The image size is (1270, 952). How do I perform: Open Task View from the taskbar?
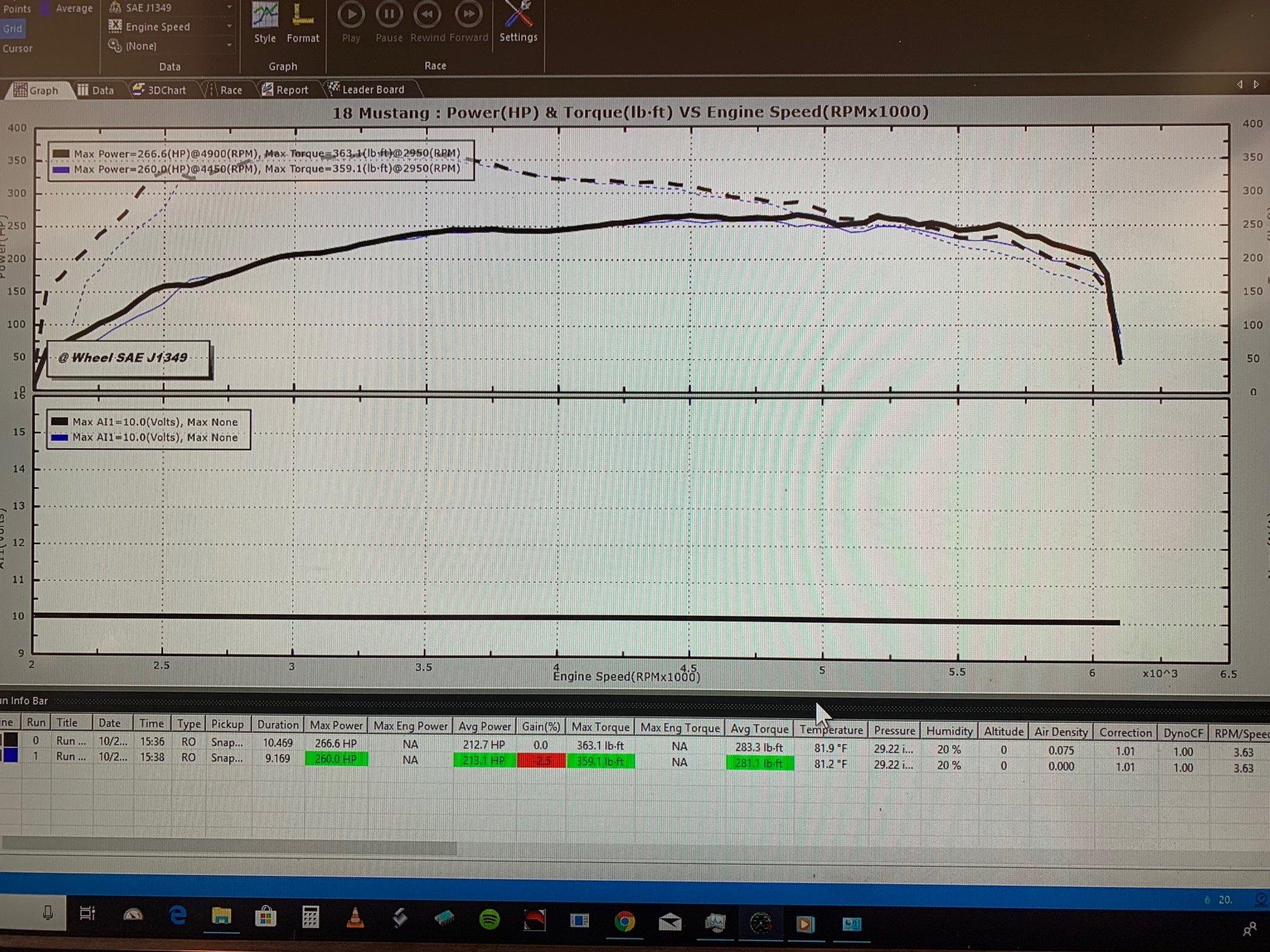pyautogui.click(x=88, y=913)
